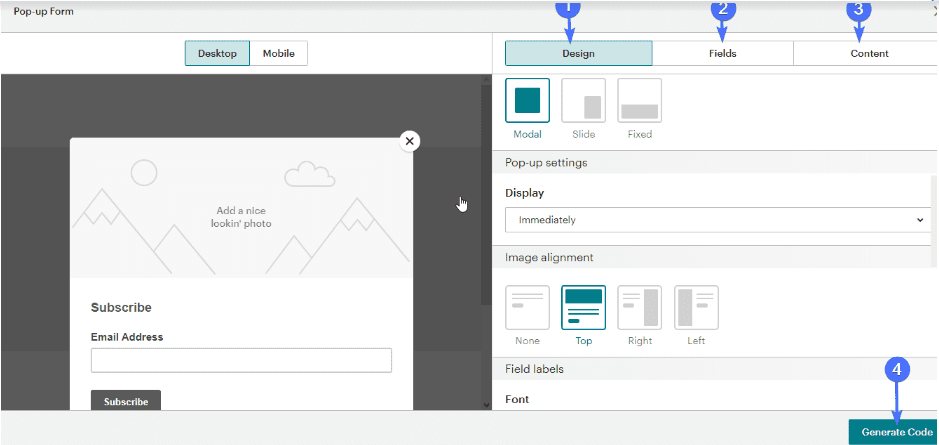Viewport: 939px width, 445px height.
Task: Set image alignment to Top
Action: [583, 308]
